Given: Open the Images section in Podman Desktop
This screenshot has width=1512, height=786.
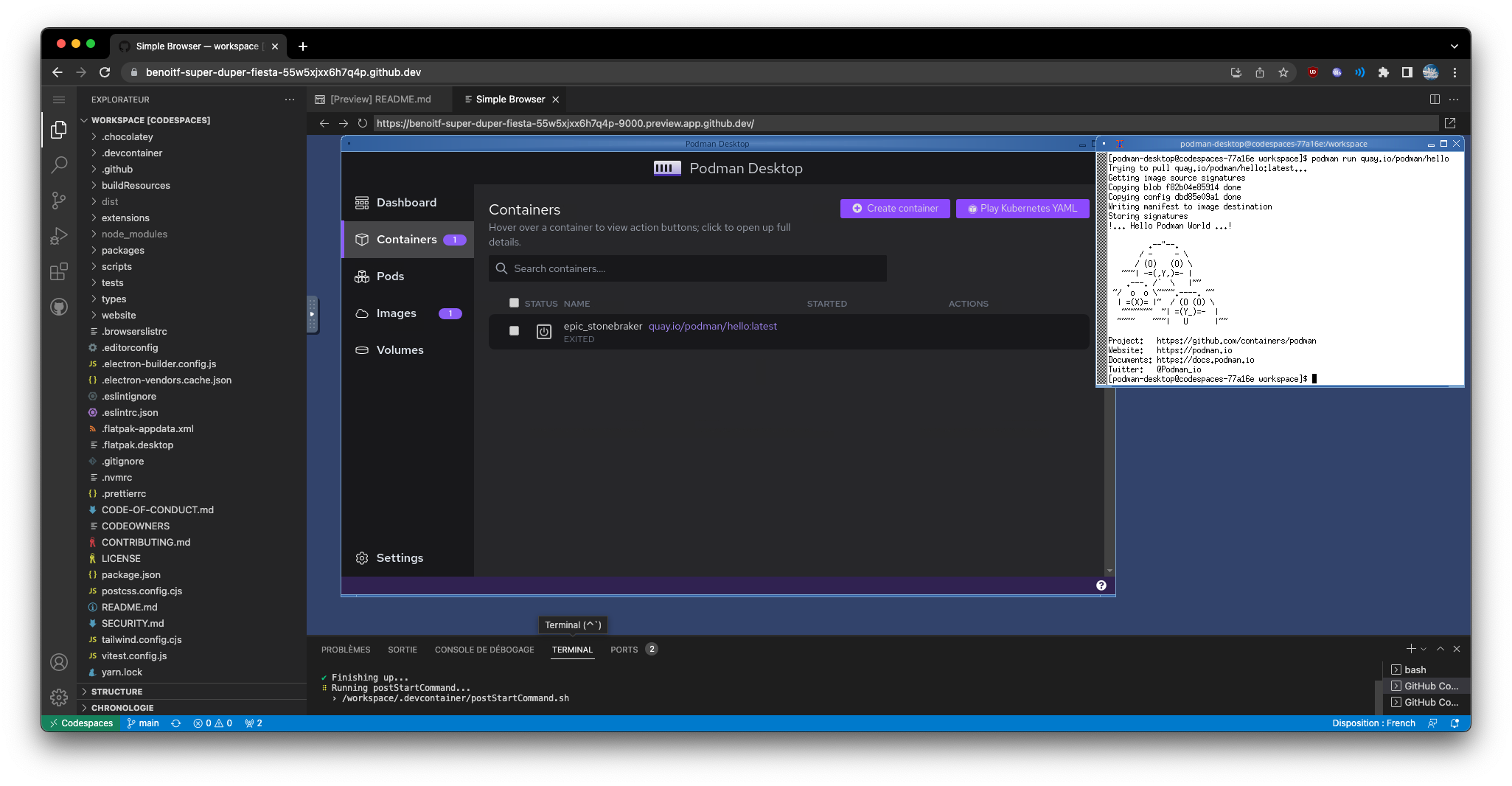Looking at the screenshot, I should click(396, 313).
